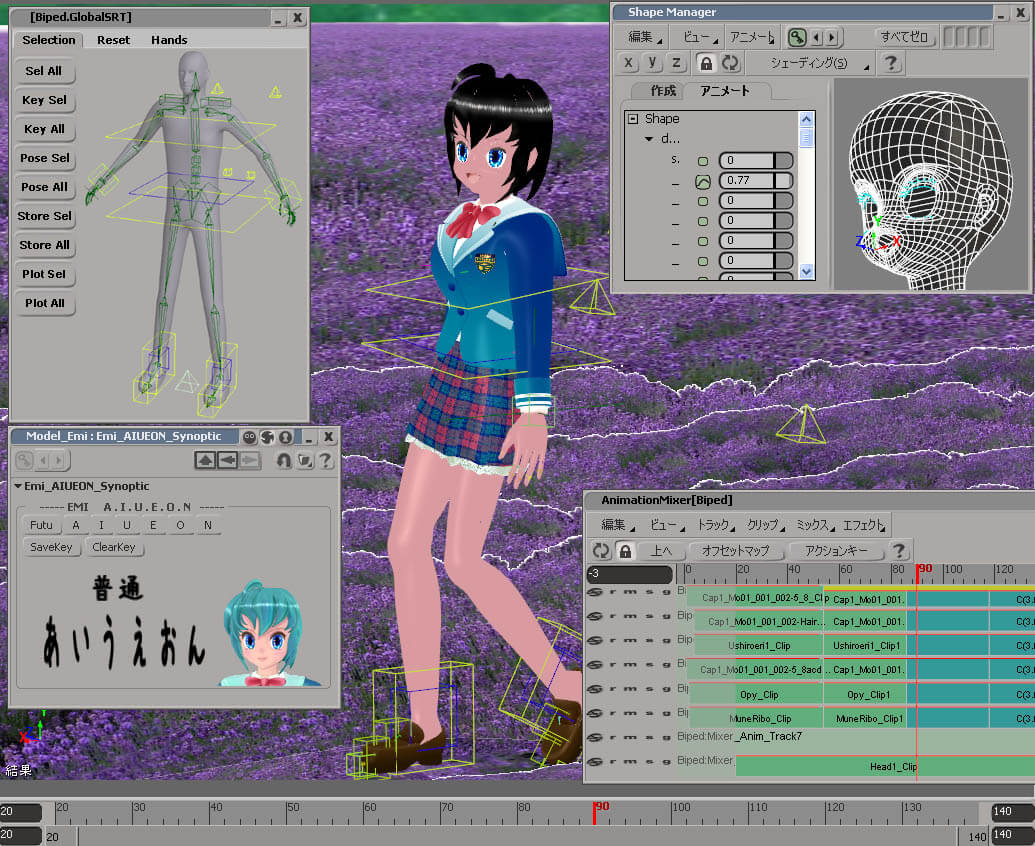
Task: Switch to the Hands tab
Action: coord(169,40)
